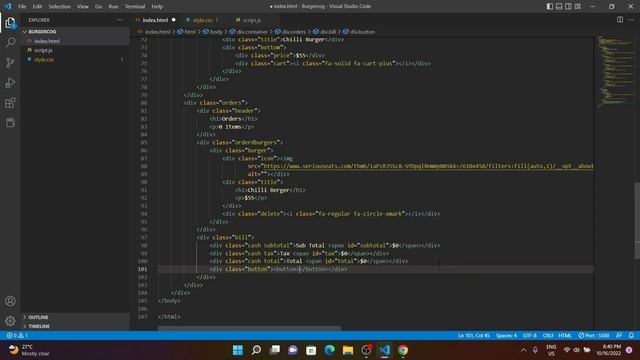Image resolution: width=640 pixels, height=360 pixels.
Task: Open the View menu
Action: pos(83,7)
